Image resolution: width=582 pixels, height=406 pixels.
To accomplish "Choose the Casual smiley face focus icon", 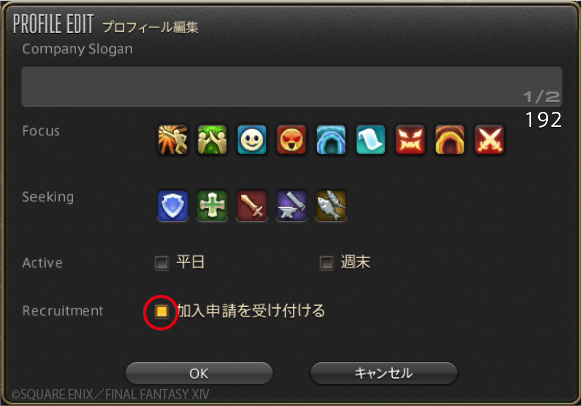I will point(252,140).
